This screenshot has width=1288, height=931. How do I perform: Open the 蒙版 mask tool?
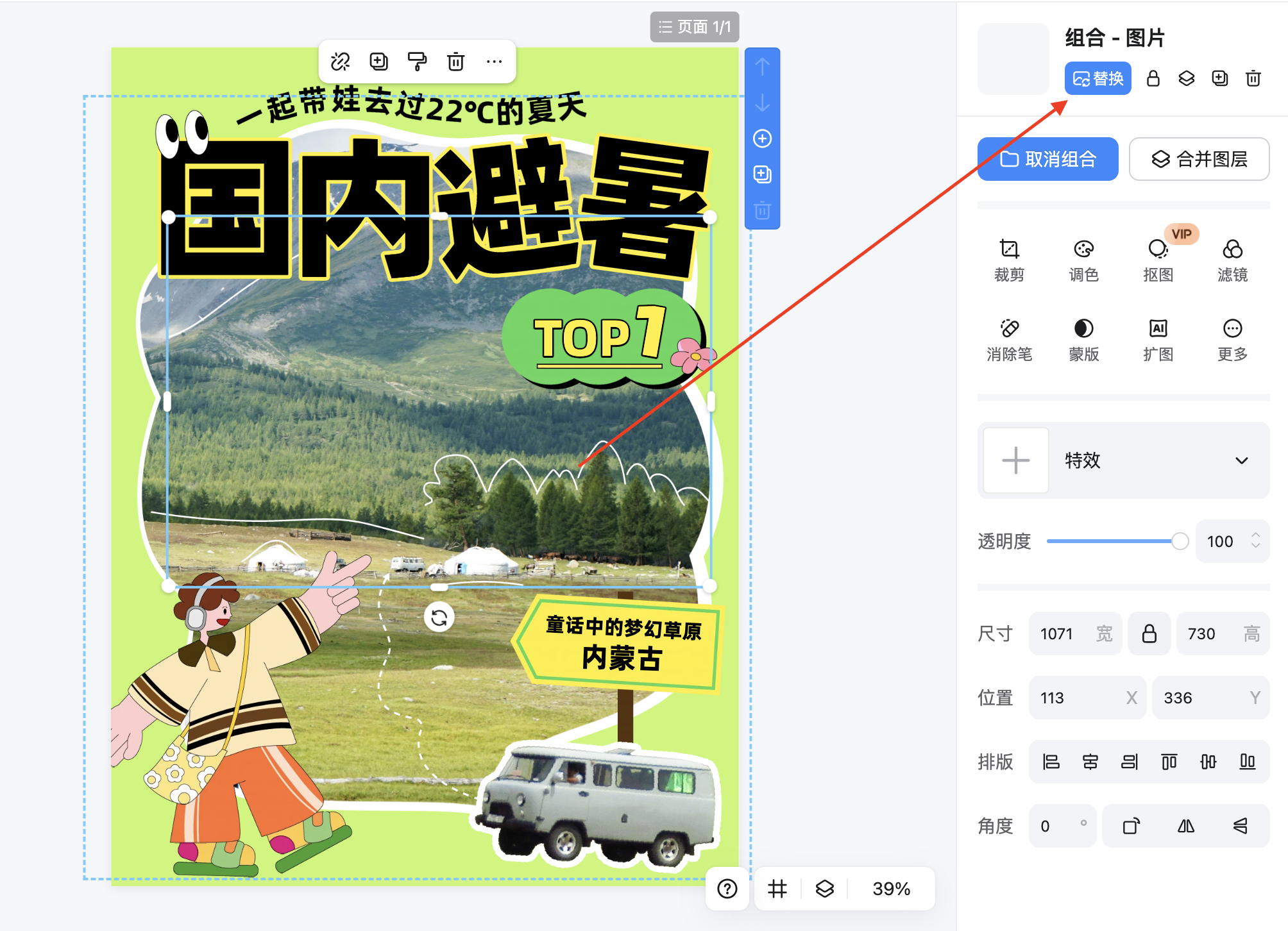pyautogui.click(x=1083, y=339)
